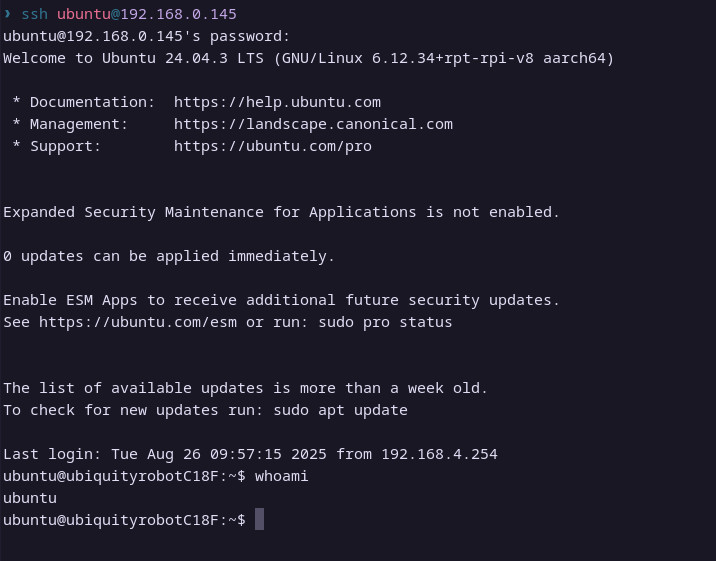This screenshot has height=561, width=716.
Task: Follow the https://ubuntu.com/pro support link
Action: (x=272, y=146)
